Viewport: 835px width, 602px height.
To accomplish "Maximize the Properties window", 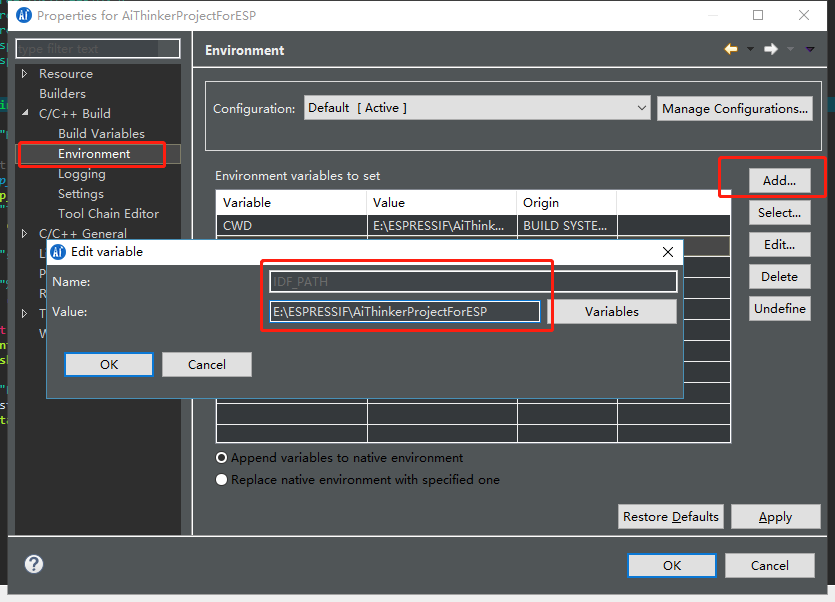I will [758, 15].
